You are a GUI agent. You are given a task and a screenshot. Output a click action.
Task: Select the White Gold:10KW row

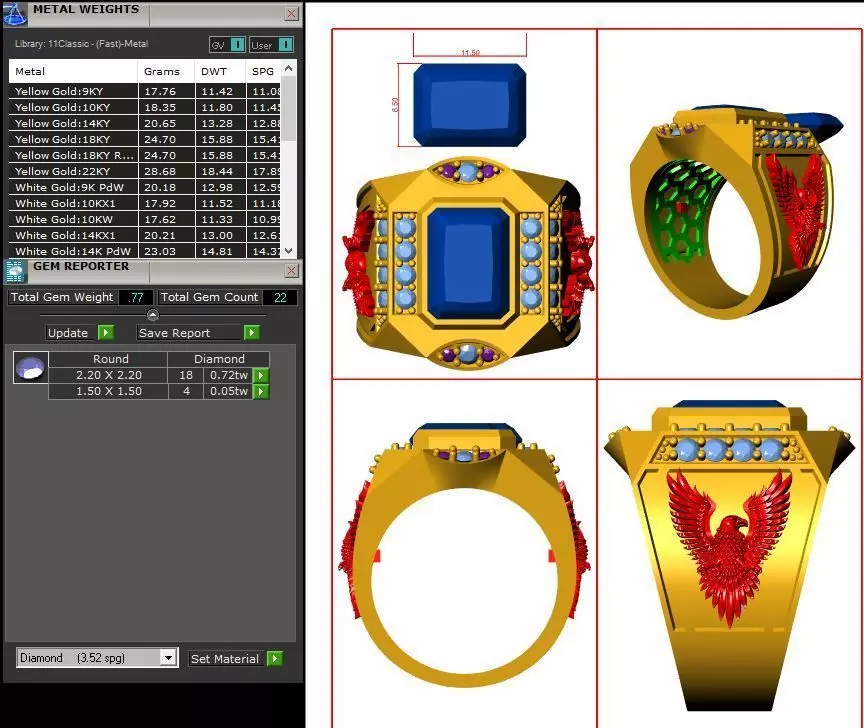pyautogui.click(x=145, y=219)
